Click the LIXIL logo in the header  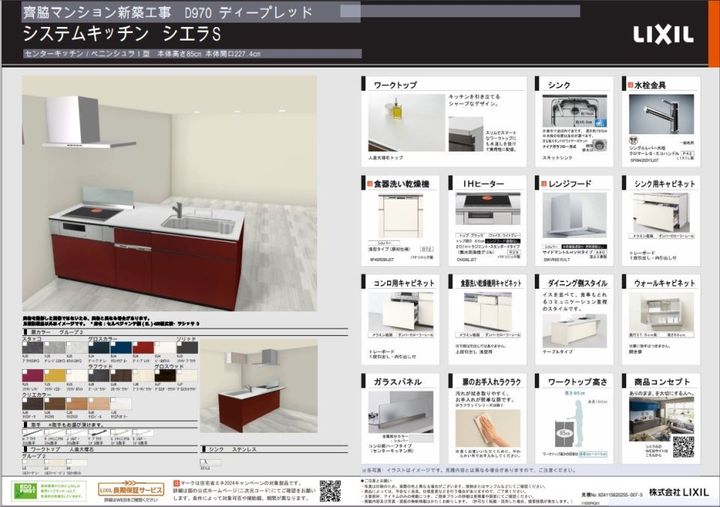point(662,35)
